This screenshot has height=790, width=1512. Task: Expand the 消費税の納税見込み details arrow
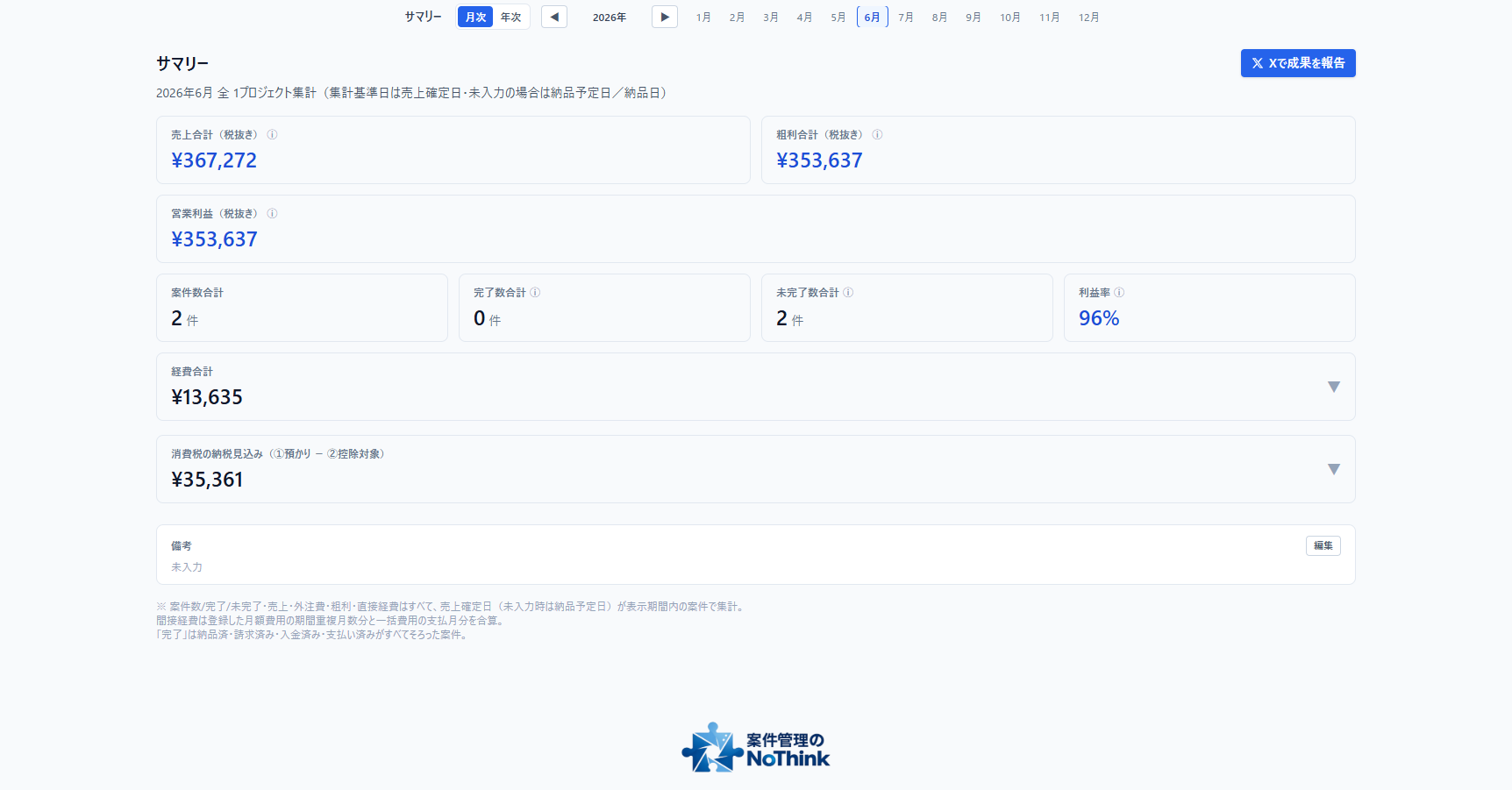pyautogui.click(x=1334, y=469)
